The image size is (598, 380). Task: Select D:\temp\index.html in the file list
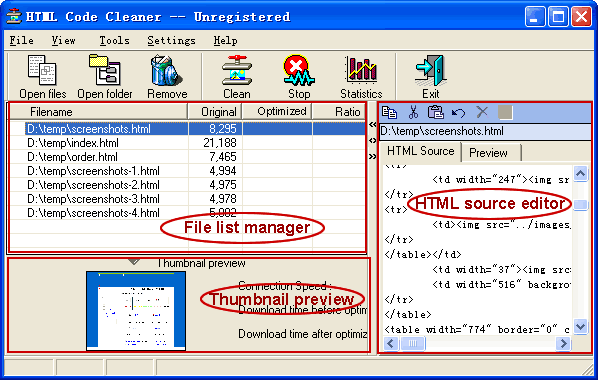pos(73,143)
